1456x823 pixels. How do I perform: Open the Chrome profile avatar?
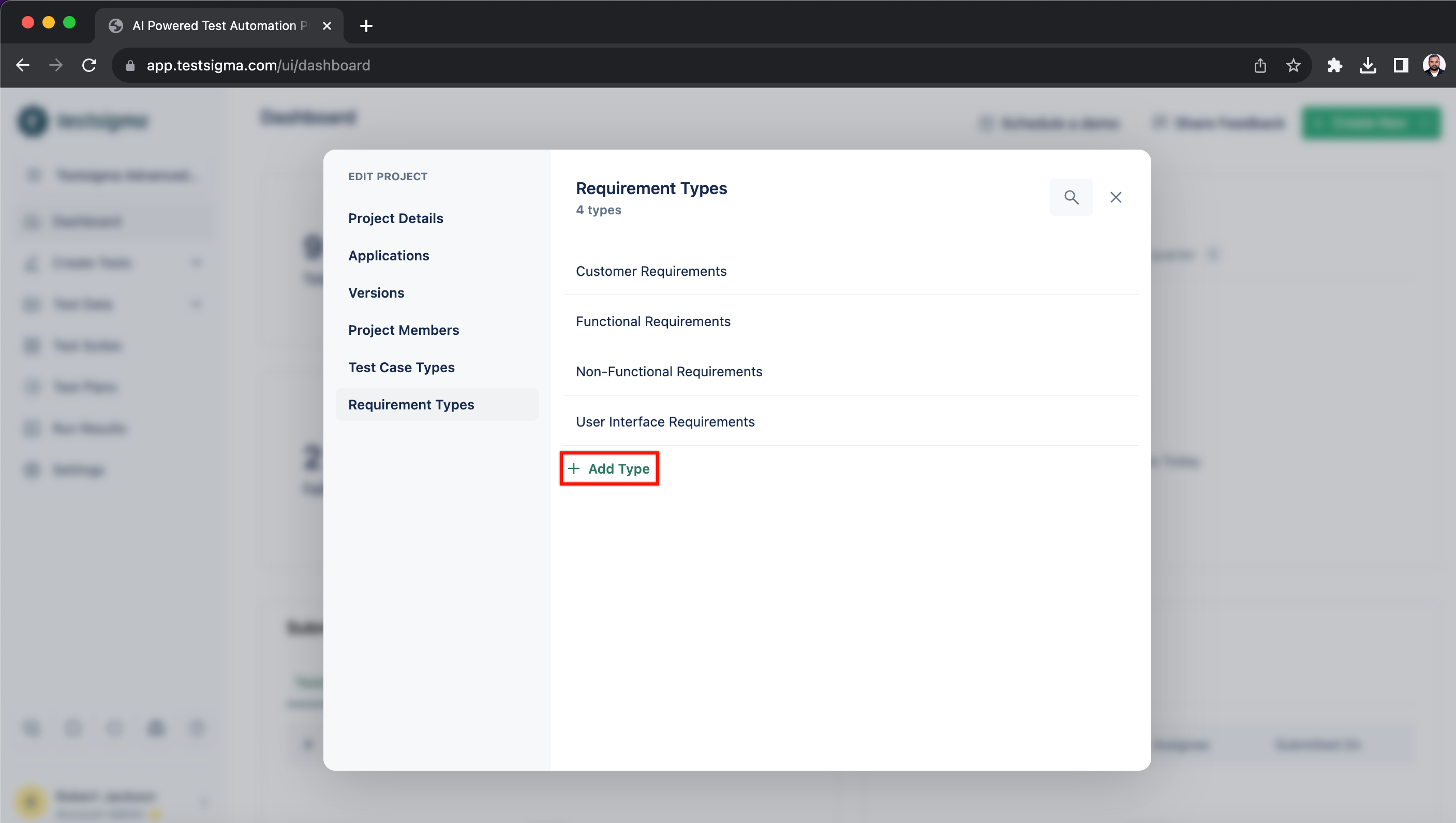(x=1434, y=66)
